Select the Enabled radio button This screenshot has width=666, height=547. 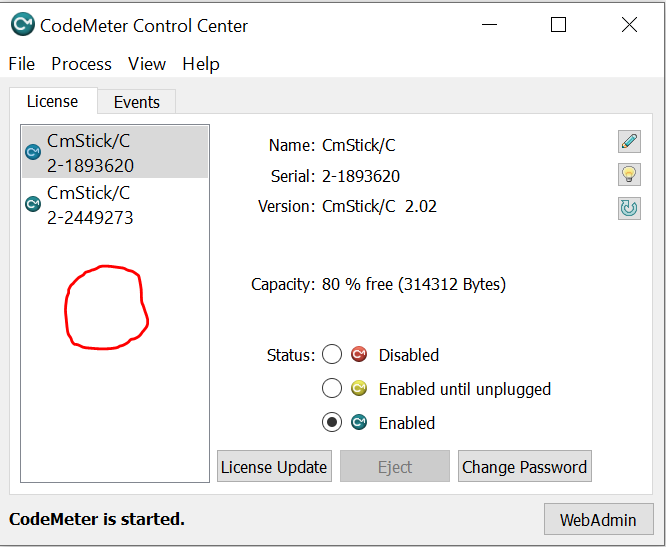pyautogui.click(x=332, y=422)
